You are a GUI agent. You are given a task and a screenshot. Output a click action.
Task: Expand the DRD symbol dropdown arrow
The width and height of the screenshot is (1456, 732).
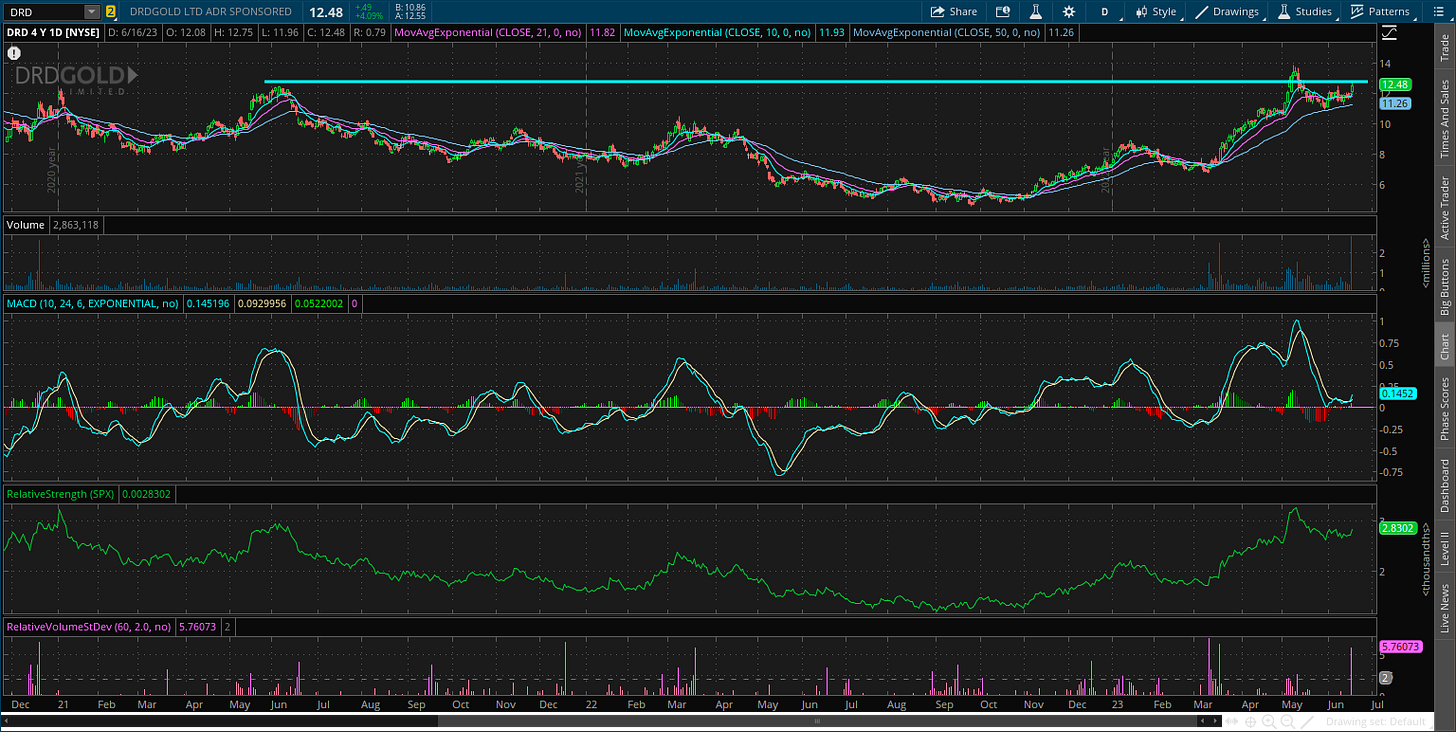[x=92, y=12]
